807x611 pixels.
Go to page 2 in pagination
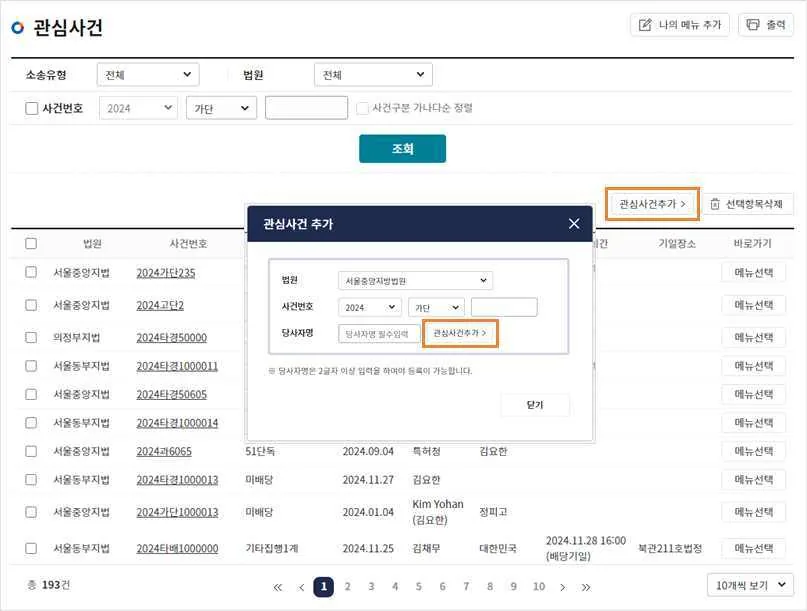pos(347,586)
